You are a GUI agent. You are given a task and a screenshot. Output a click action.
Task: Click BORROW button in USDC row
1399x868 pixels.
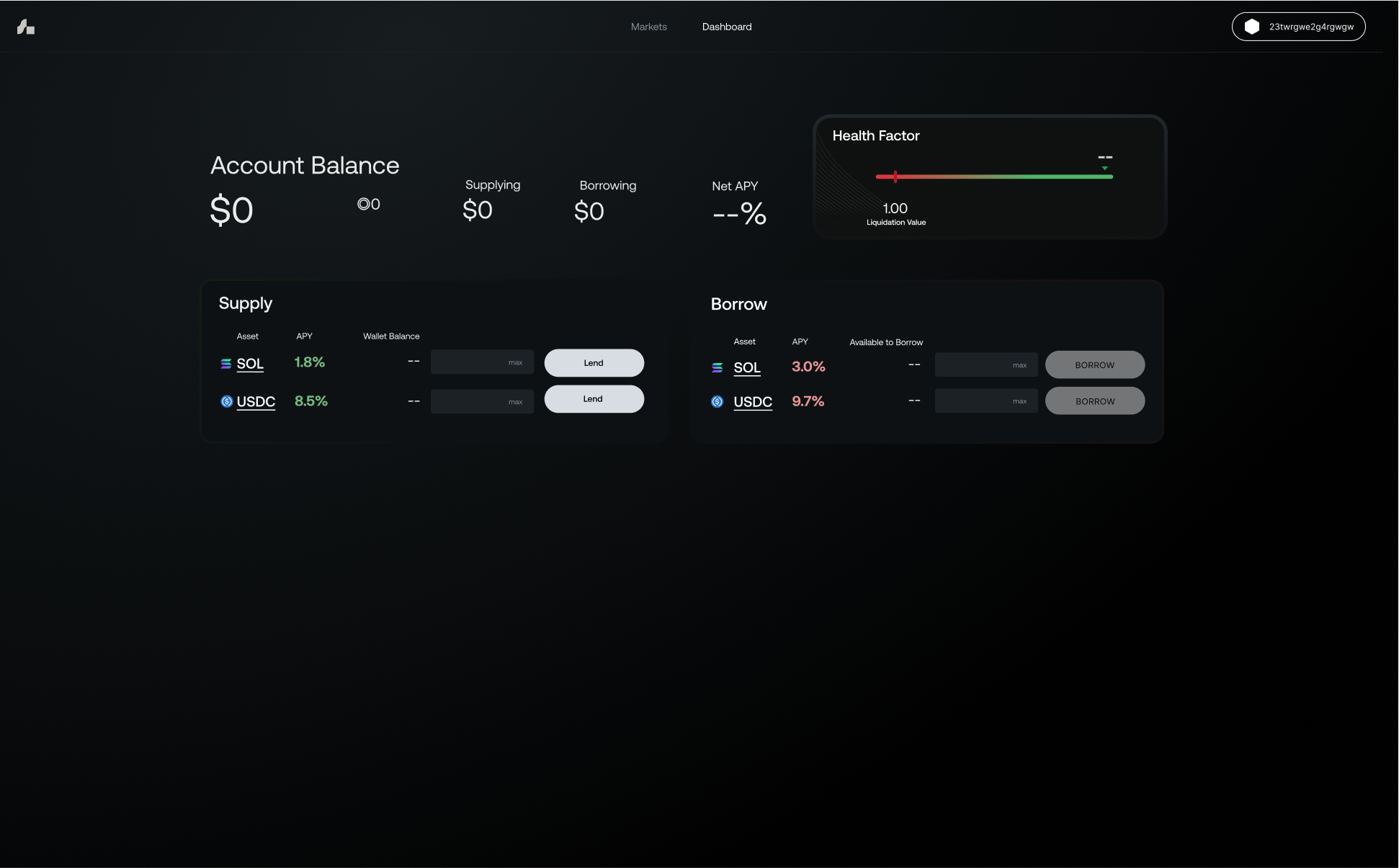tap(1094, 401)
